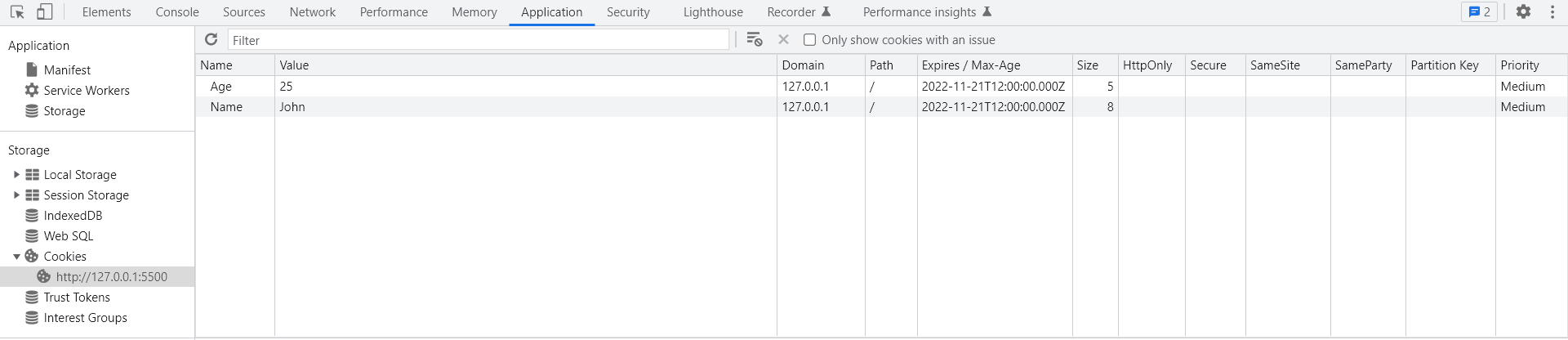Open the Manifest section
The height and width of the screenshot is (340, 1568).
tap(67, 70)
